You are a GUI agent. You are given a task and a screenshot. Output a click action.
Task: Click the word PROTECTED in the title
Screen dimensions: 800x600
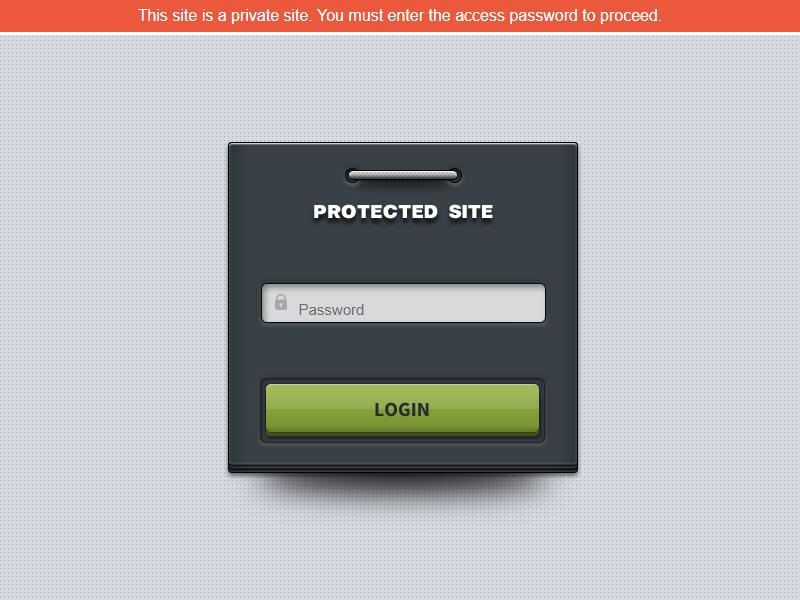[x=375, y=212]
